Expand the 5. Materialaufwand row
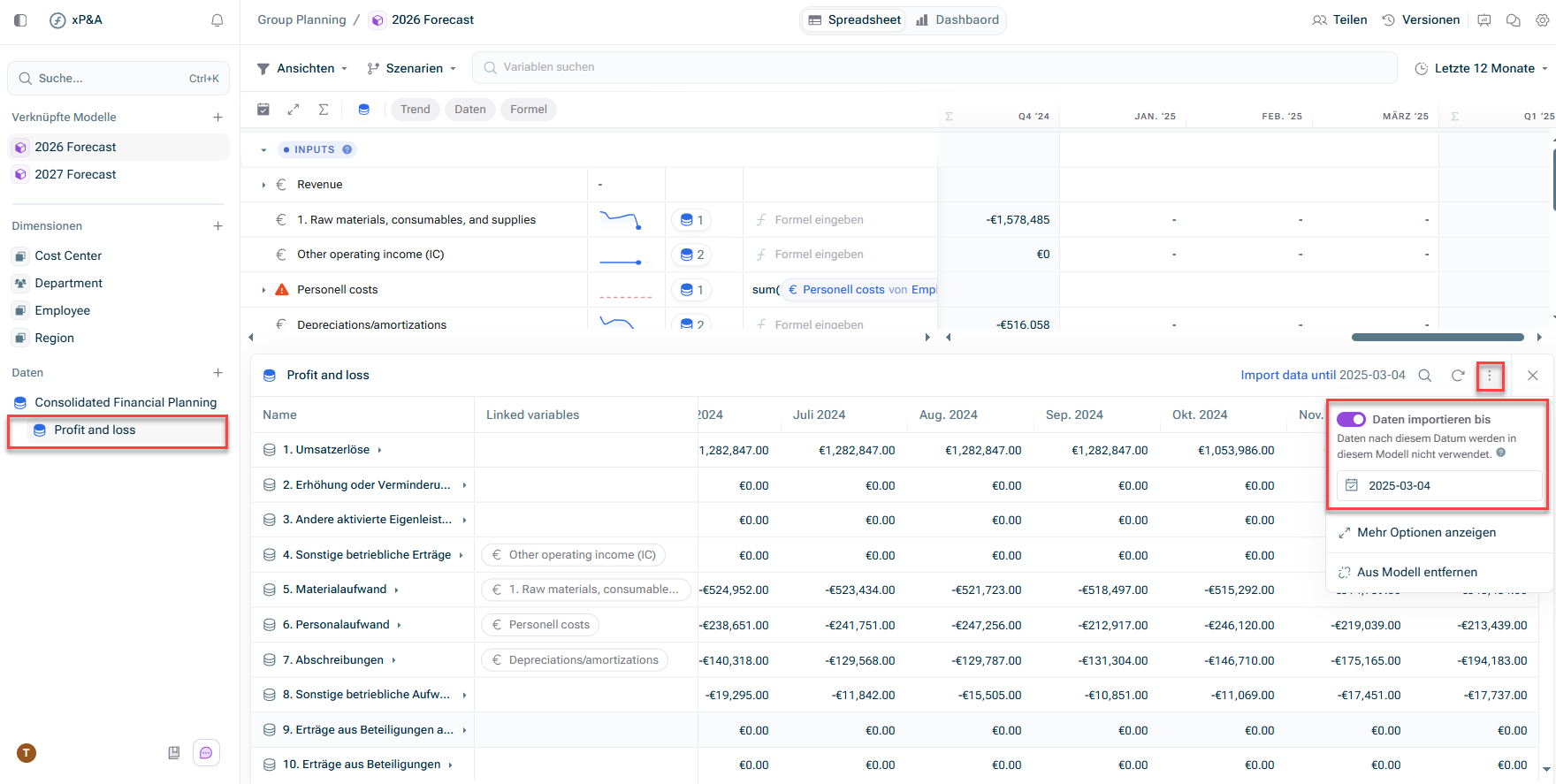The height and width of the screenshot is (784, 1556). tap(396, 590)
